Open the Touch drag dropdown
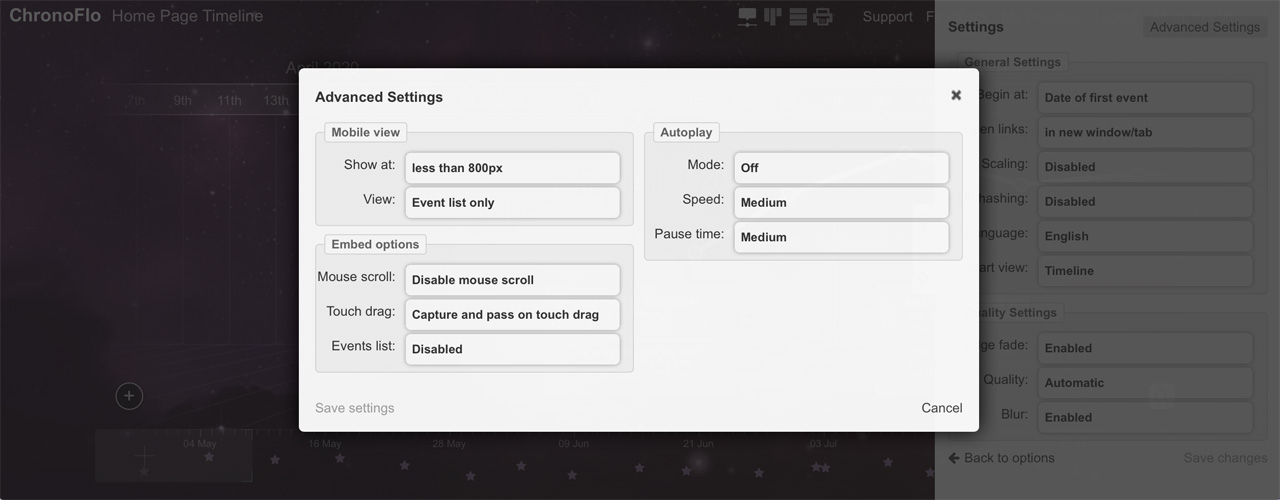Viewport: 1280px width, 500px height. pyautogui.click(x=512, y=314)
